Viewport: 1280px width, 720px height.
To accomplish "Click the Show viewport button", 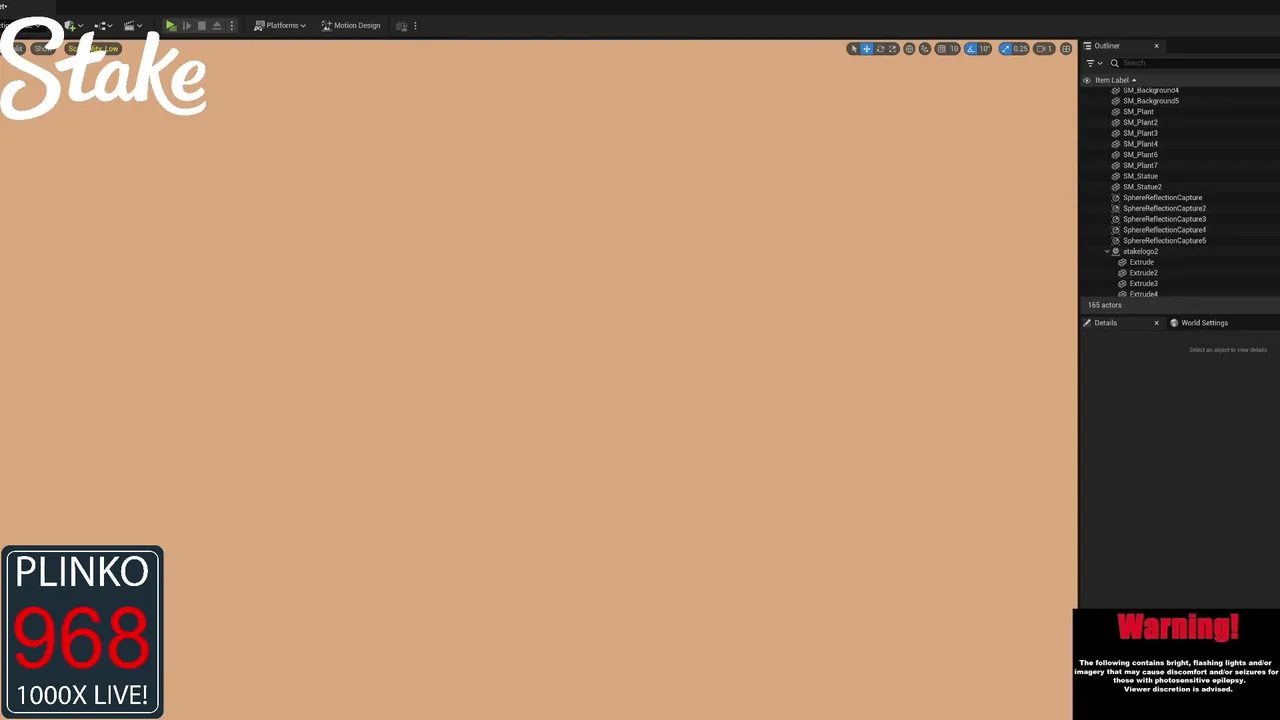I will [43, 49].
